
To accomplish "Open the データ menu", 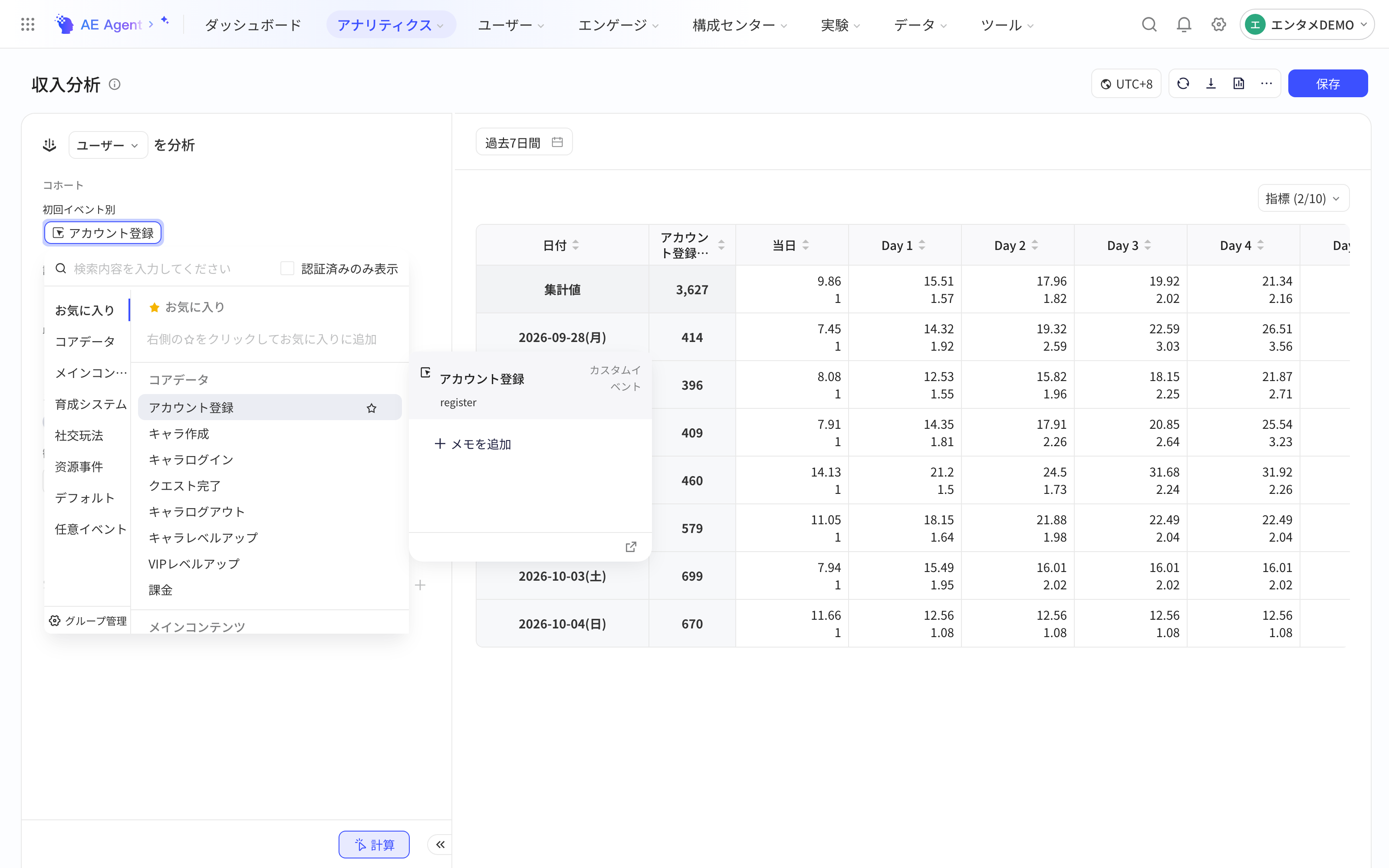I will [x=920, y=25].
